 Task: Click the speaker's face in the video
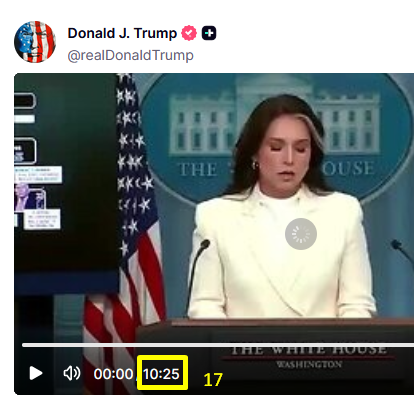(286, 160)
